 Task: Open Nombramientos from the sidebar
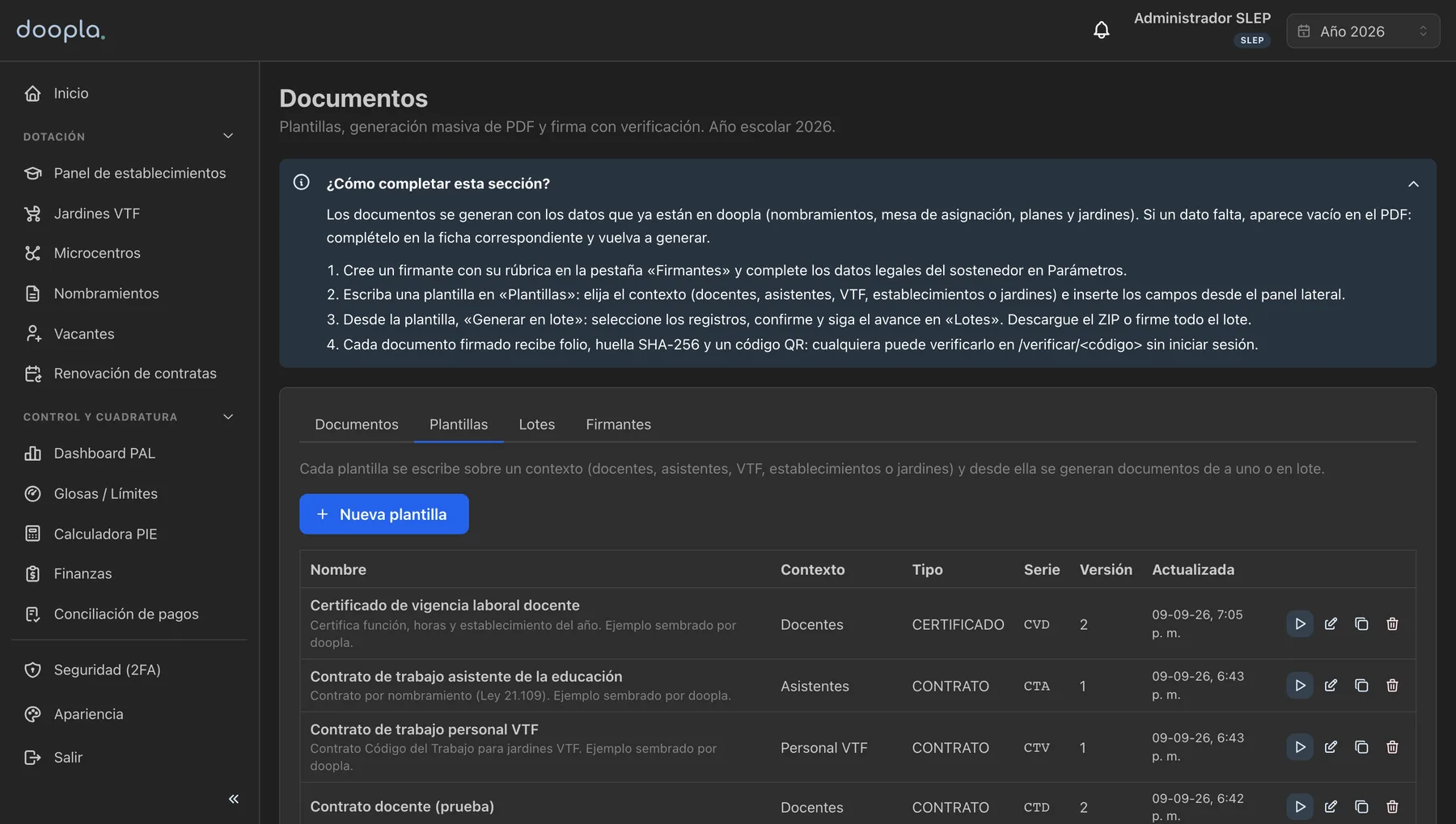coord(129,294)
